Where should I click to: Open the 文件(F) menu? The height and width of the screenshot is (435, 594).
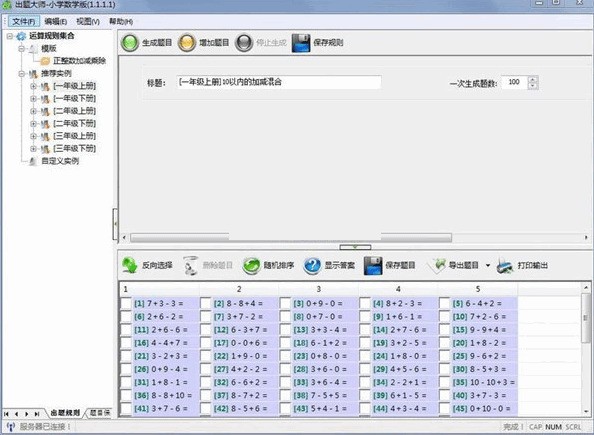(x=23, y=21)
